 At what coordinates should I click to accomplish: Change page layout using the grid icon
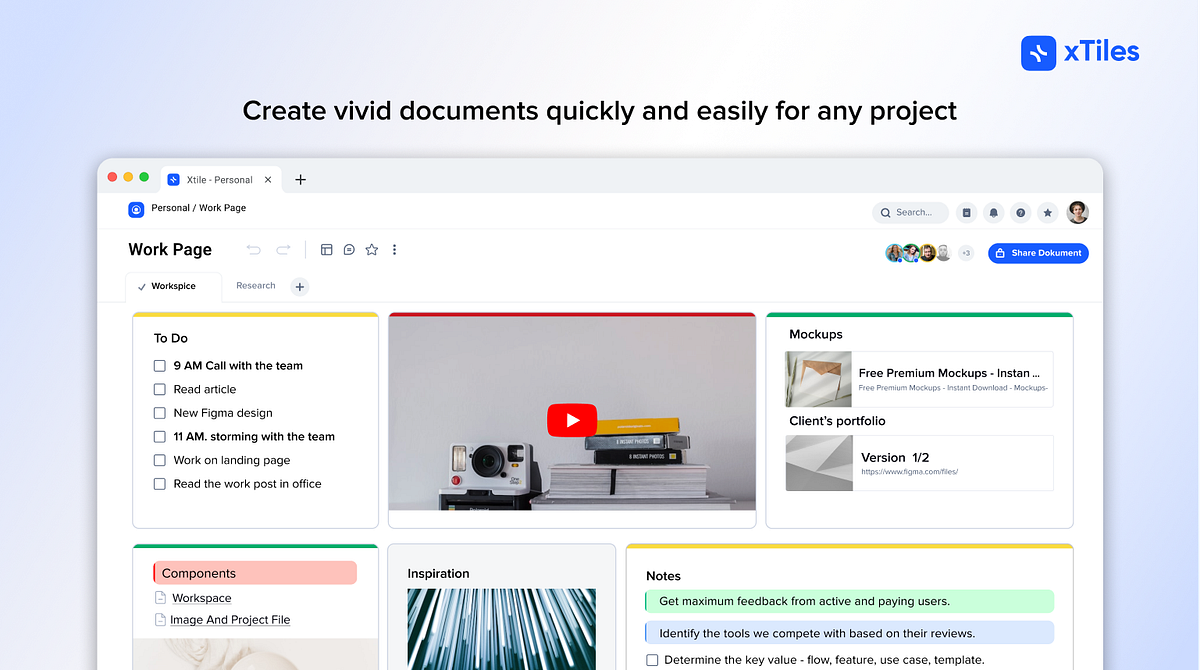point(327,249)
